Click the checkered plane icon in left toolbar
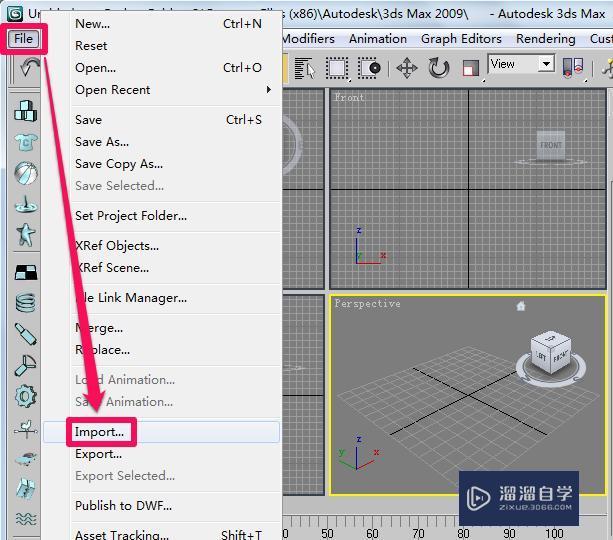This screenshot has height=540, width=613. [x=26, y=272]
